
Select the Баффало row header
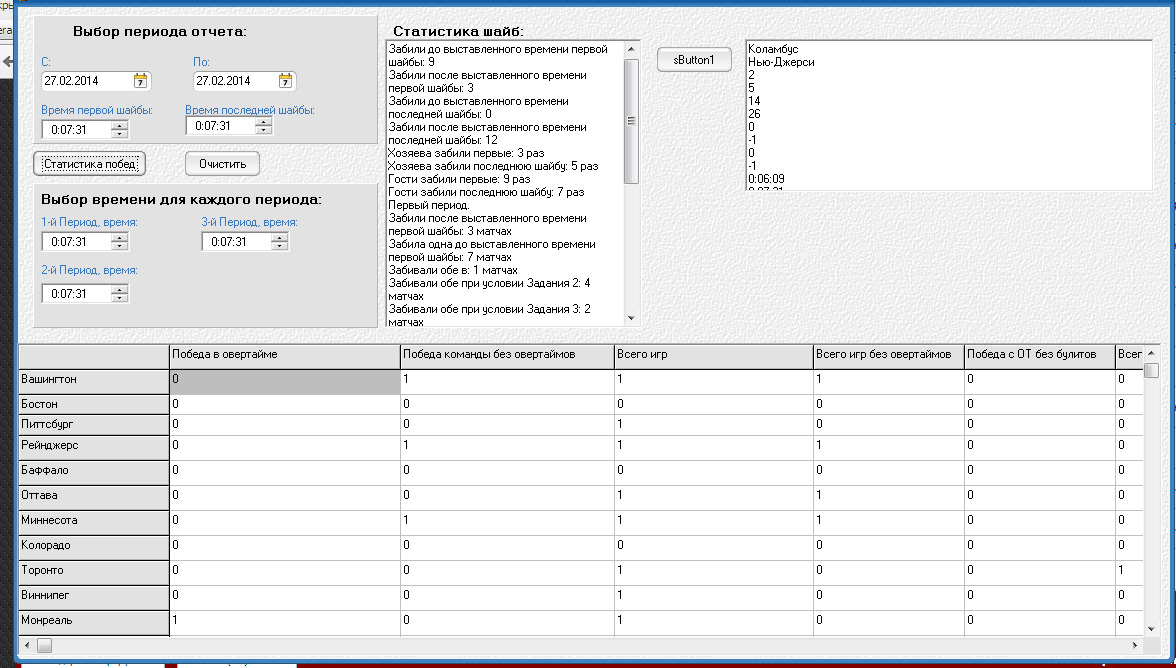coord(94,472)
